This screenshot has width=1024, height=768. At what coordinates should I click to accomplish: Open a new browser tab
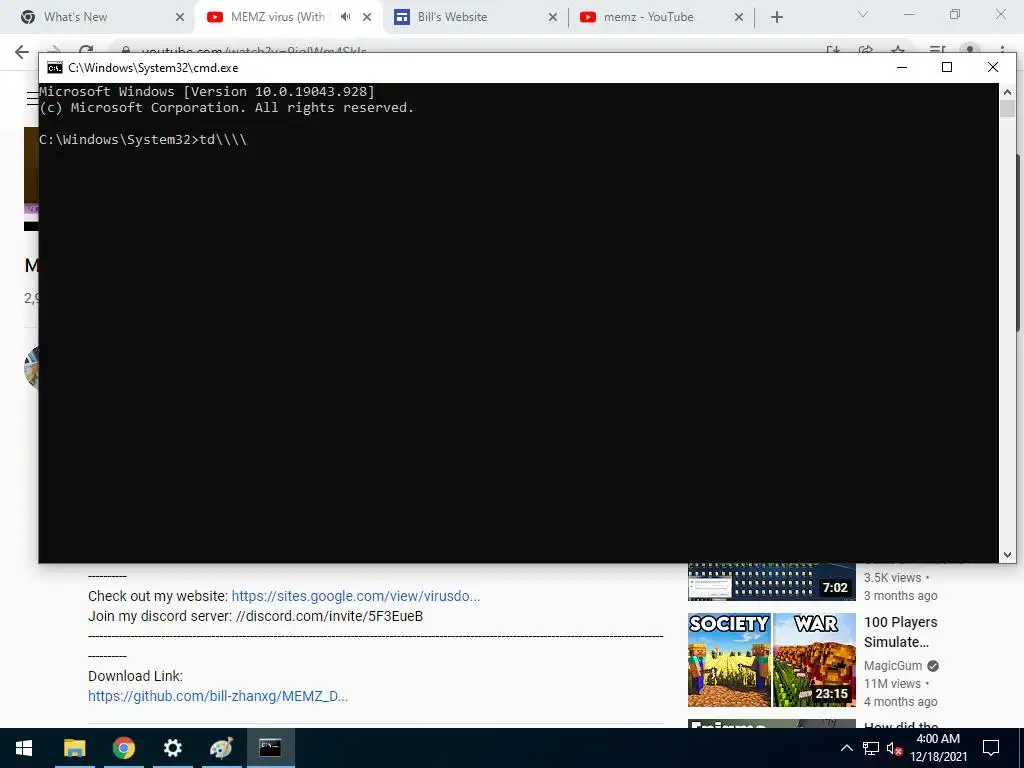click(x=776, y=17)
